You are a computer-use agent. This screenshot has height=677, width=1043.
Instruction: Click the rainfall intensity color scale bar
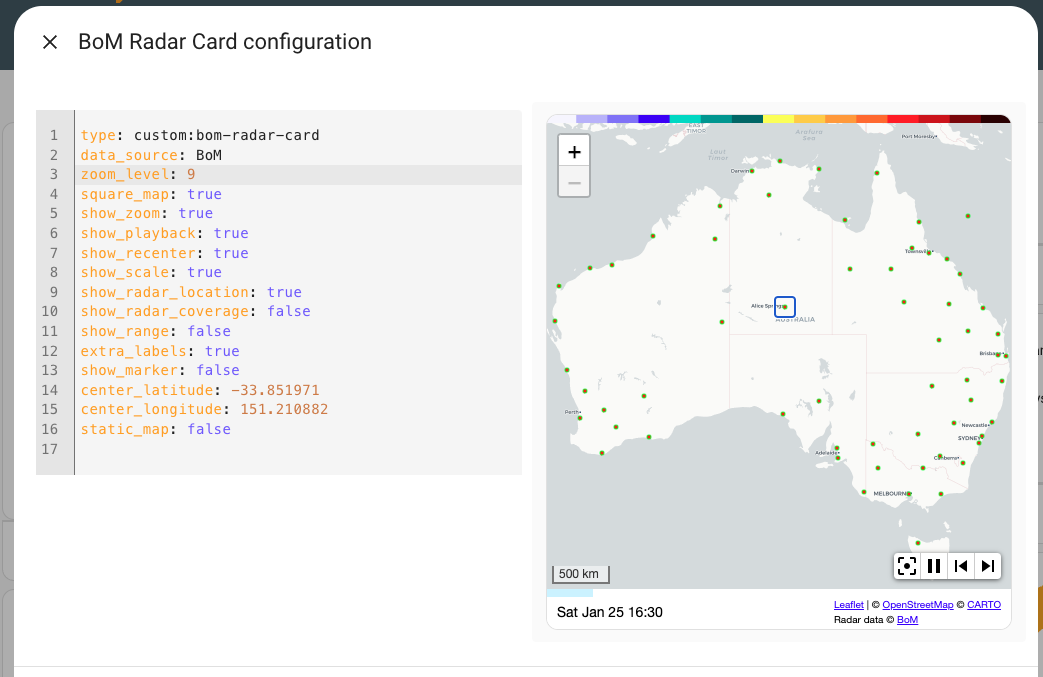coord(780,118)
